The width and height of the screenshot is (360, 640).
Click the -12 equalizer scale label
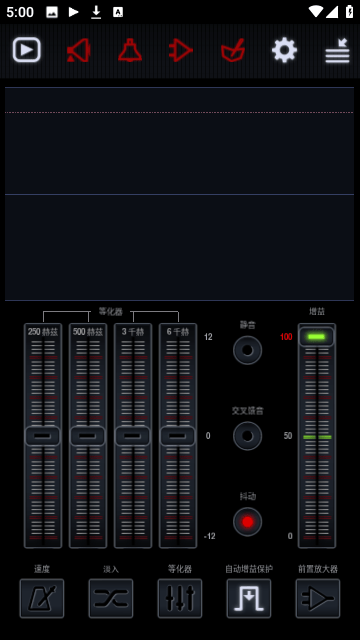click(209, 536)
